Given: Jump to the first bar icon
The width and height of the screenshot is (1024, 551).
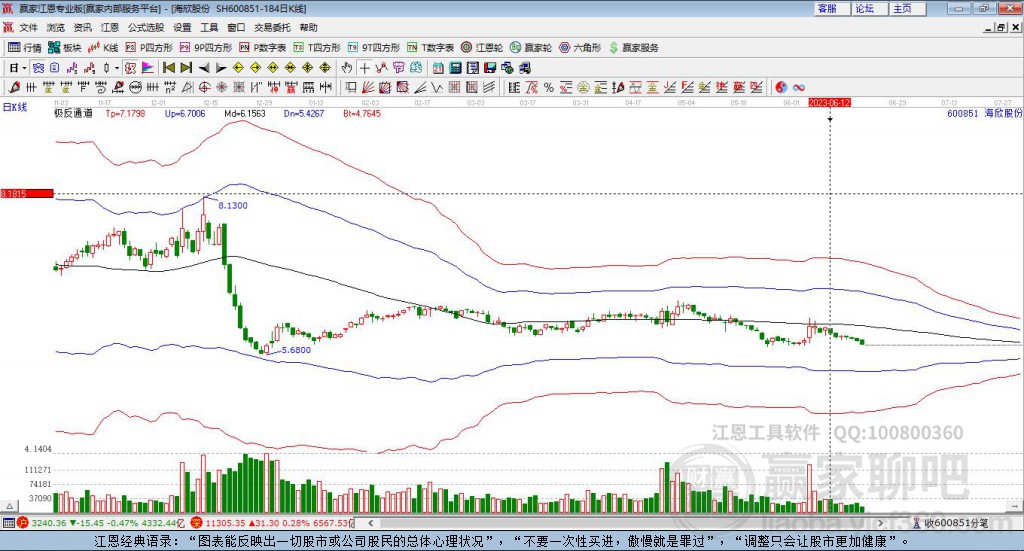Looking at the screenshot, I should pos(168,68).
